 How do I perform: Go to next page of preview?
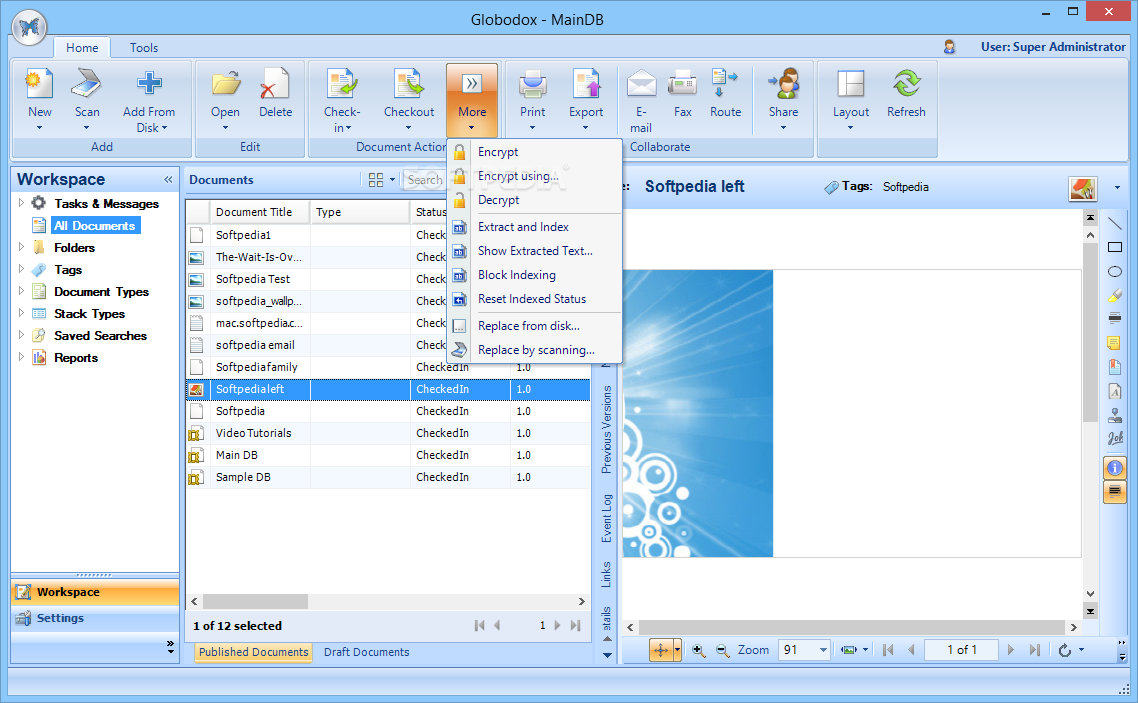click(x=1011, y=650)
